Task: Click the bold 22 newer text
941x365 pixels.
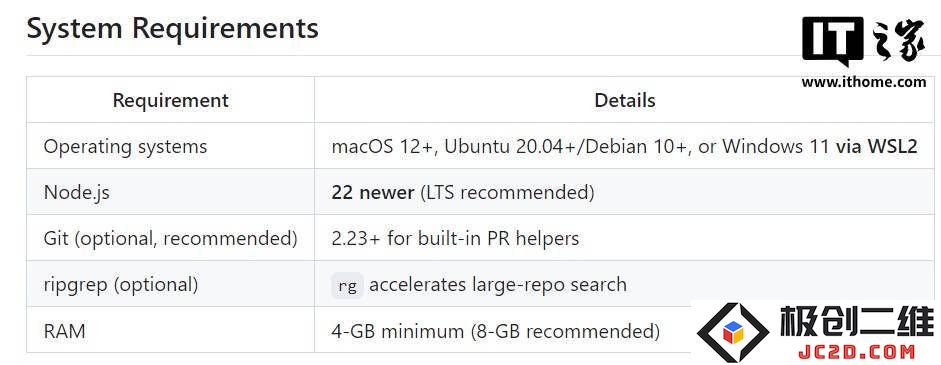Action: [373, 193]
